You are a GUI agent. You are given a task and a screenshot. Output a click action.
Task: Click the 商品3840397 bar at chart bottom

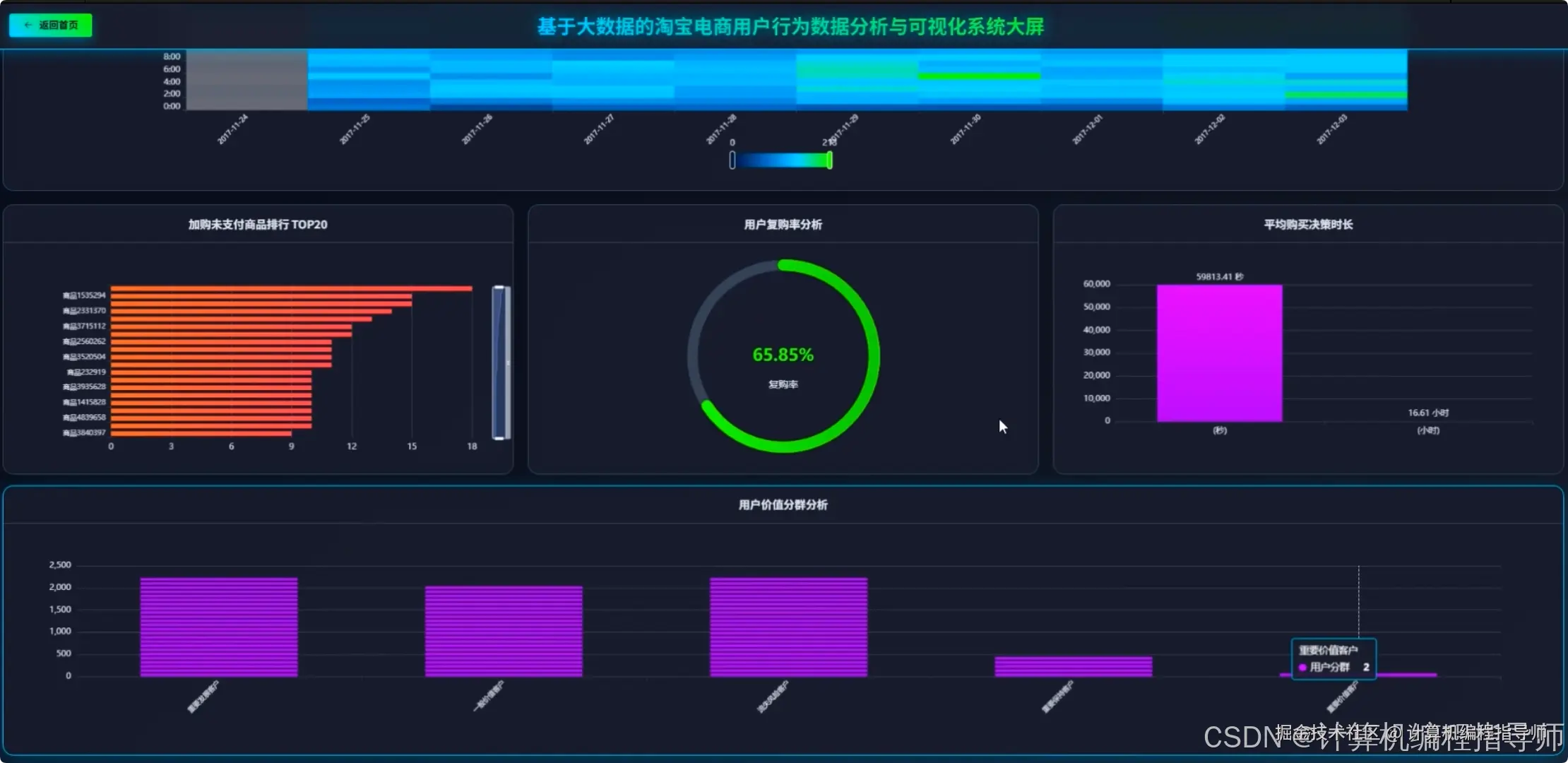201,433
